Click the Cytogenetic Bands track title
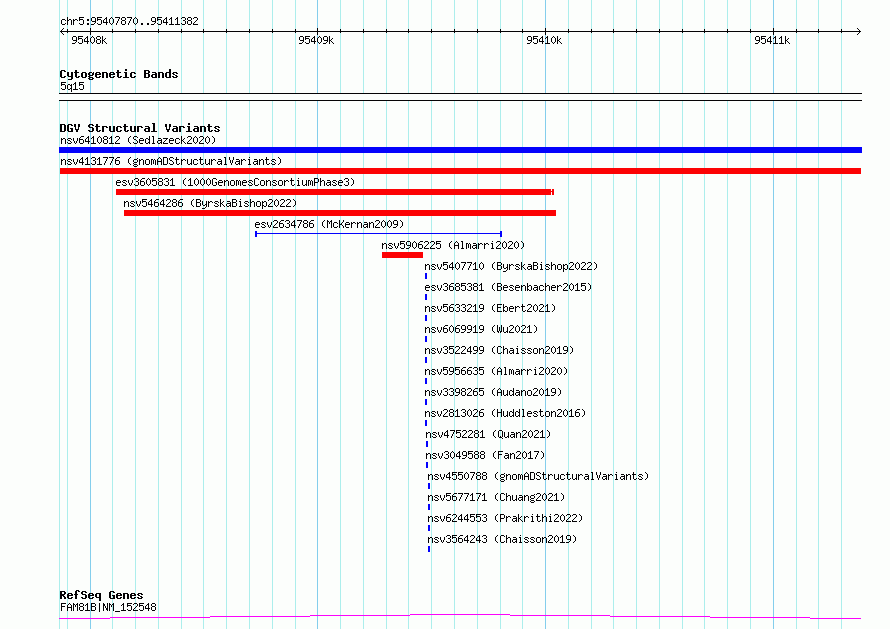 pos(119,74)
